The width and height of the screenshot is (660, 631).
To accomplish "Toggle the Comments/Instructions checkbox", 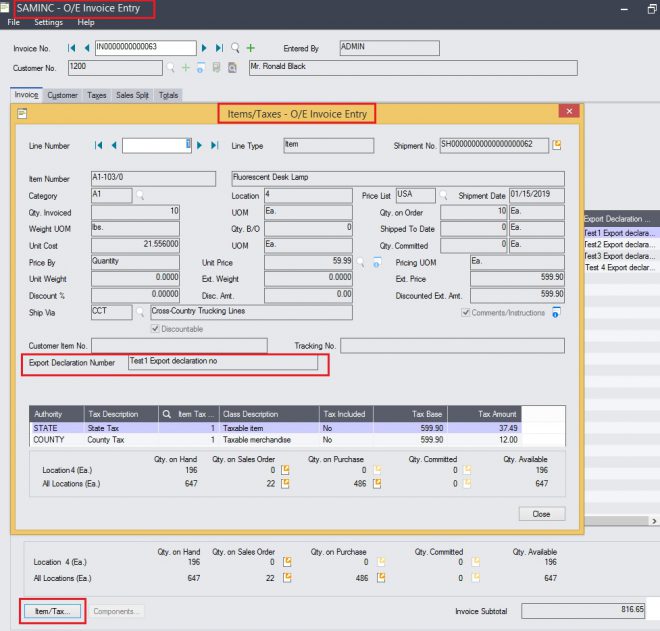I will click(465, 312).
